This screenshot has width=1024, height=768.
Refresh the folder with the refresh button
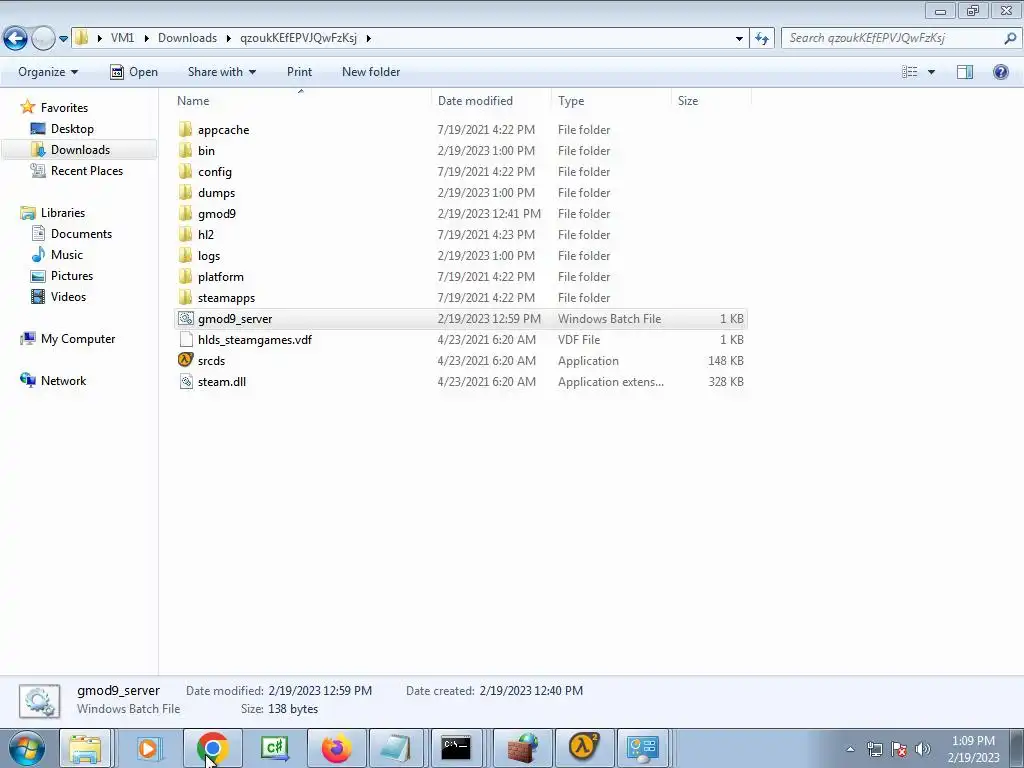pos(761,38)
